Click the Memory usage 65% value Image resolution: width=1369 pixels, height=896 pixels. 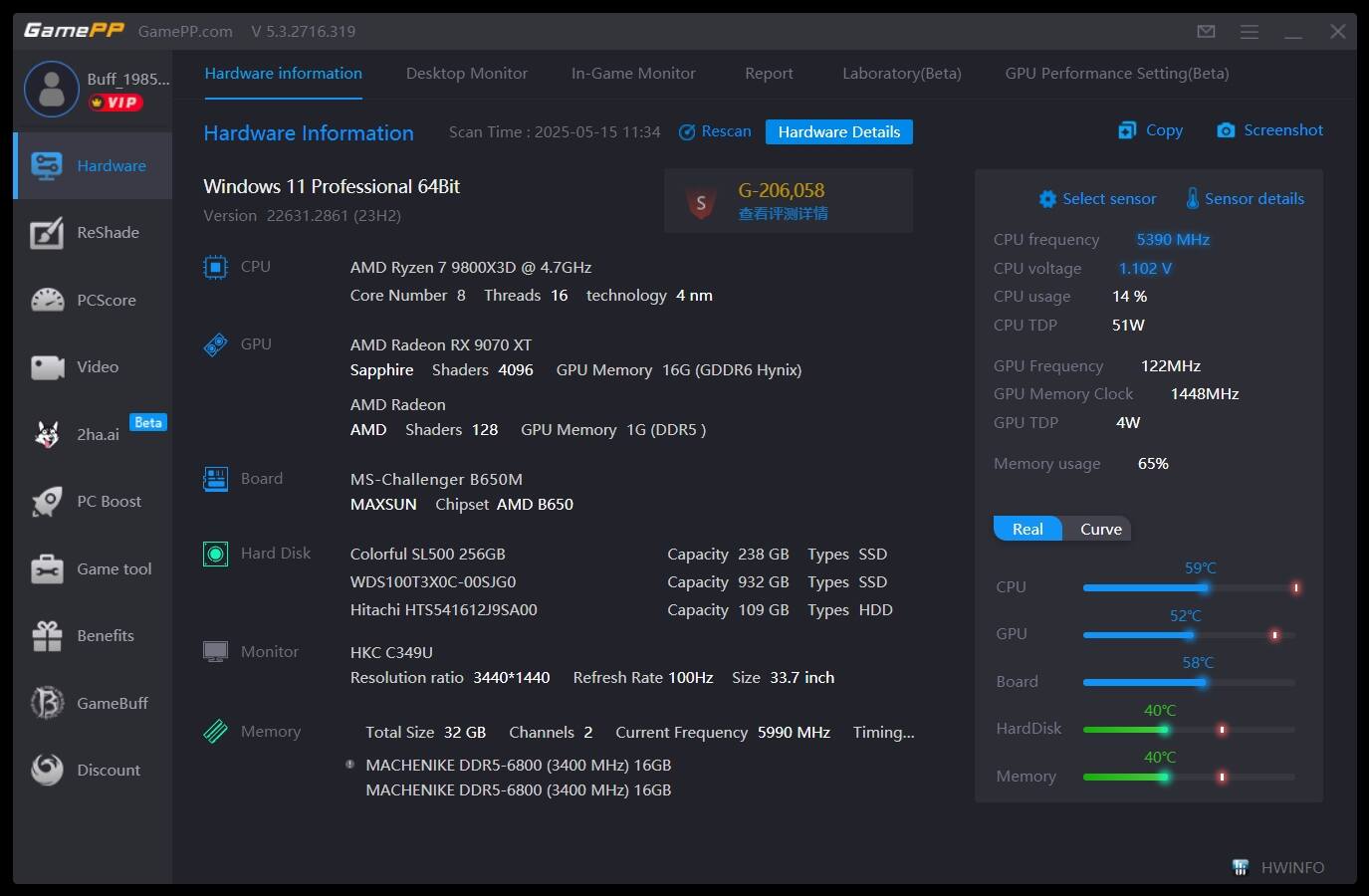1153,464
